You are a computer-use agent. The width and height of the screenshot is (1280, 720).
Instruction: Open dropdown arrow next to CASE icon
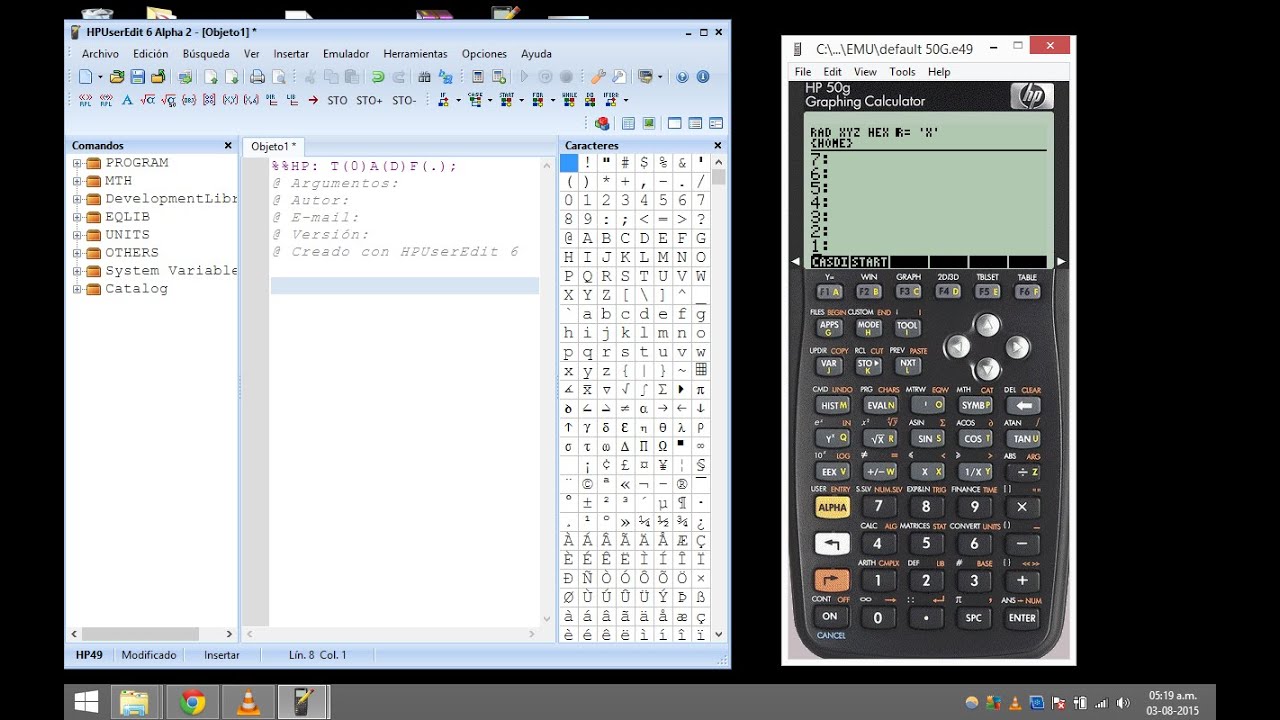(490, 100)
